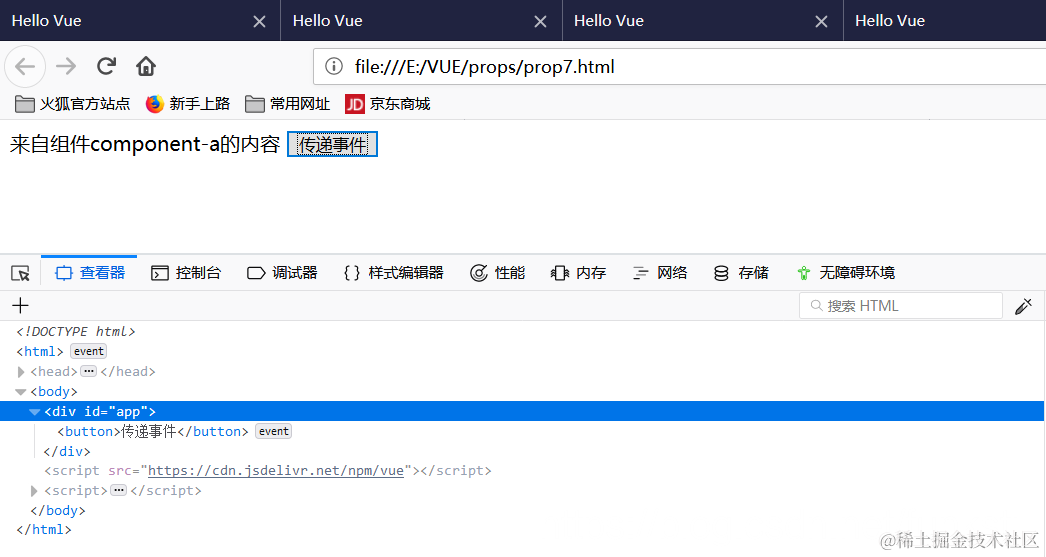Activate the element picker tool
The width and height of the screenshot is (1046, 557).
(x=21, y=273)
